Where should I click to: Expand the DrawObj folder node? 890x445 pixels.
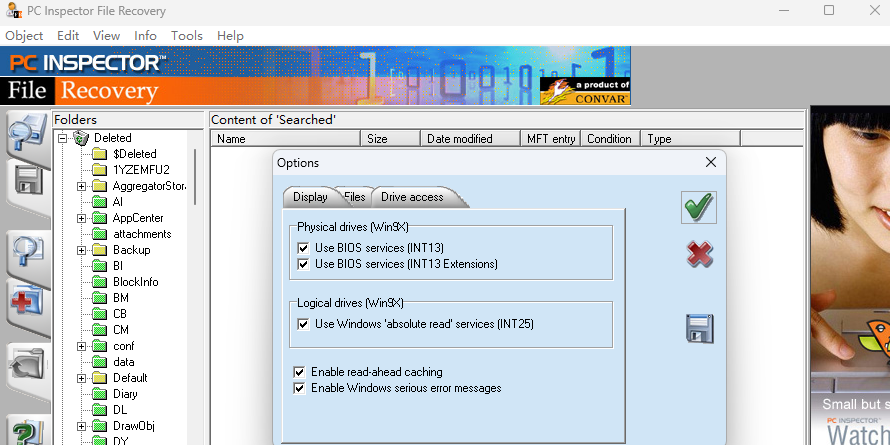pos(81,426)
